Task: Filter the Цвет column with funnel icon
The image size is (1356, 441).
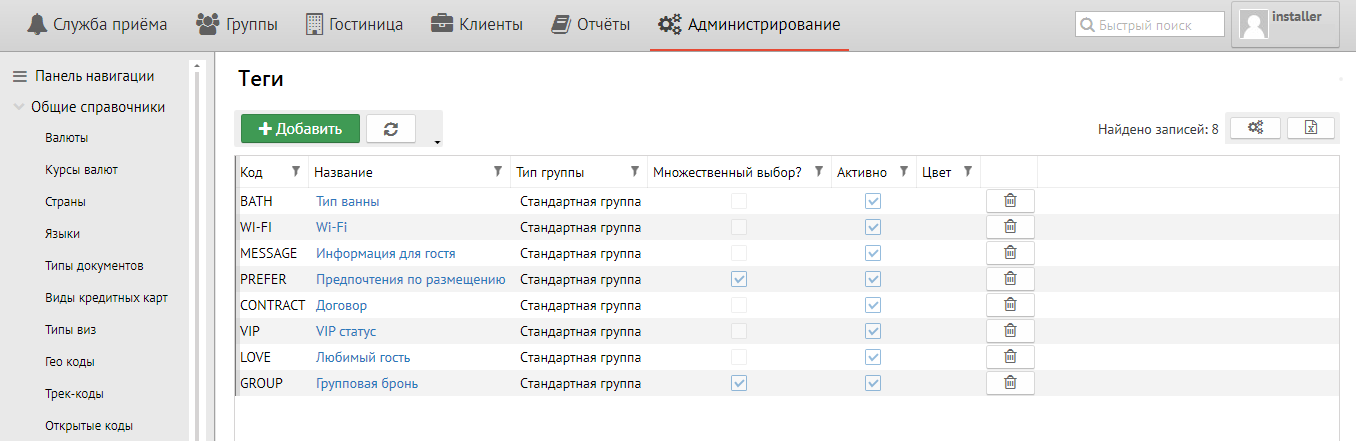Action: pos(967,171)
